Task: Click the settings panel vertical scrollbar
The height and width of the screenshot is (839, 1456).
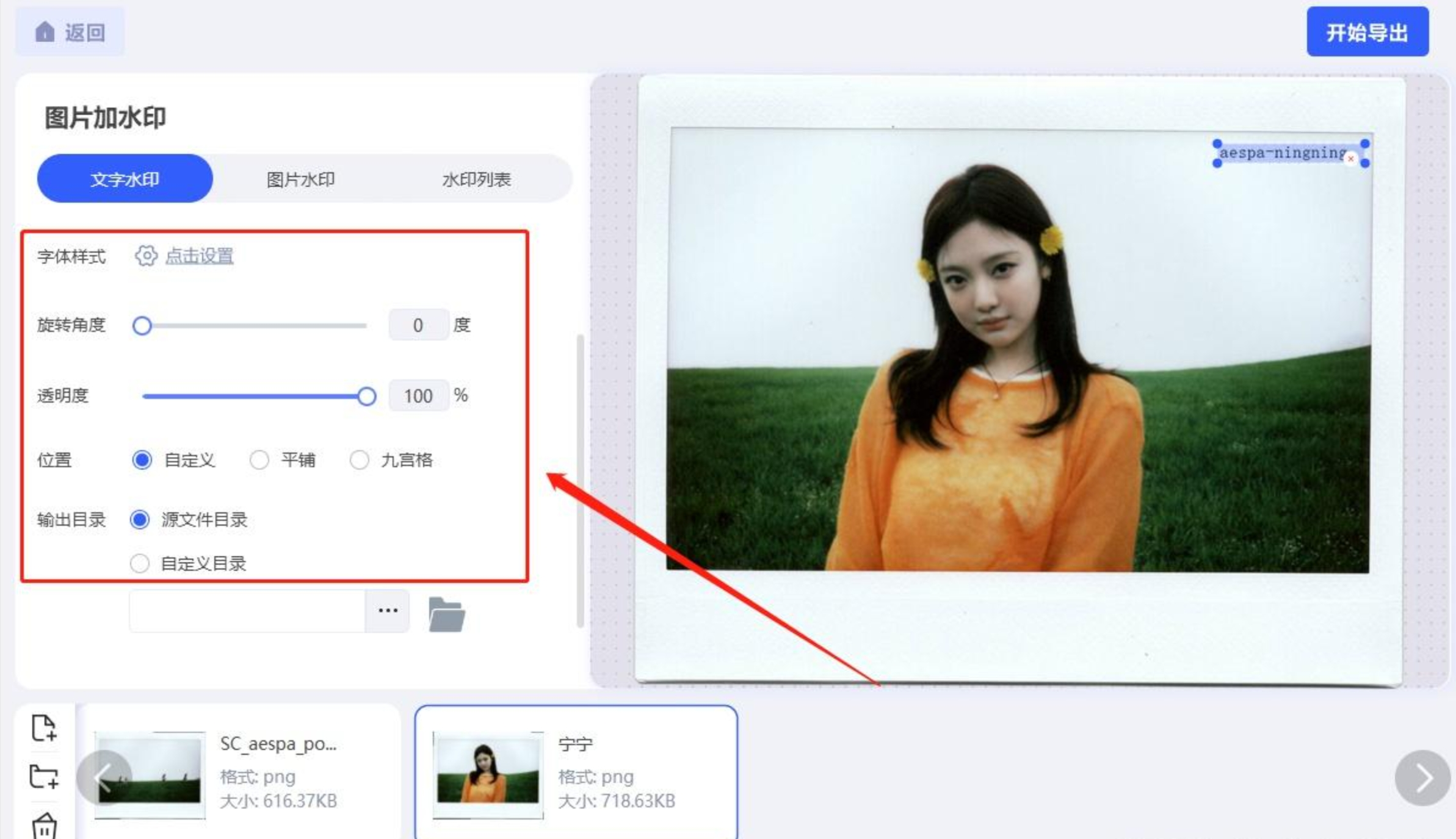Action: [x=580, y=481]
